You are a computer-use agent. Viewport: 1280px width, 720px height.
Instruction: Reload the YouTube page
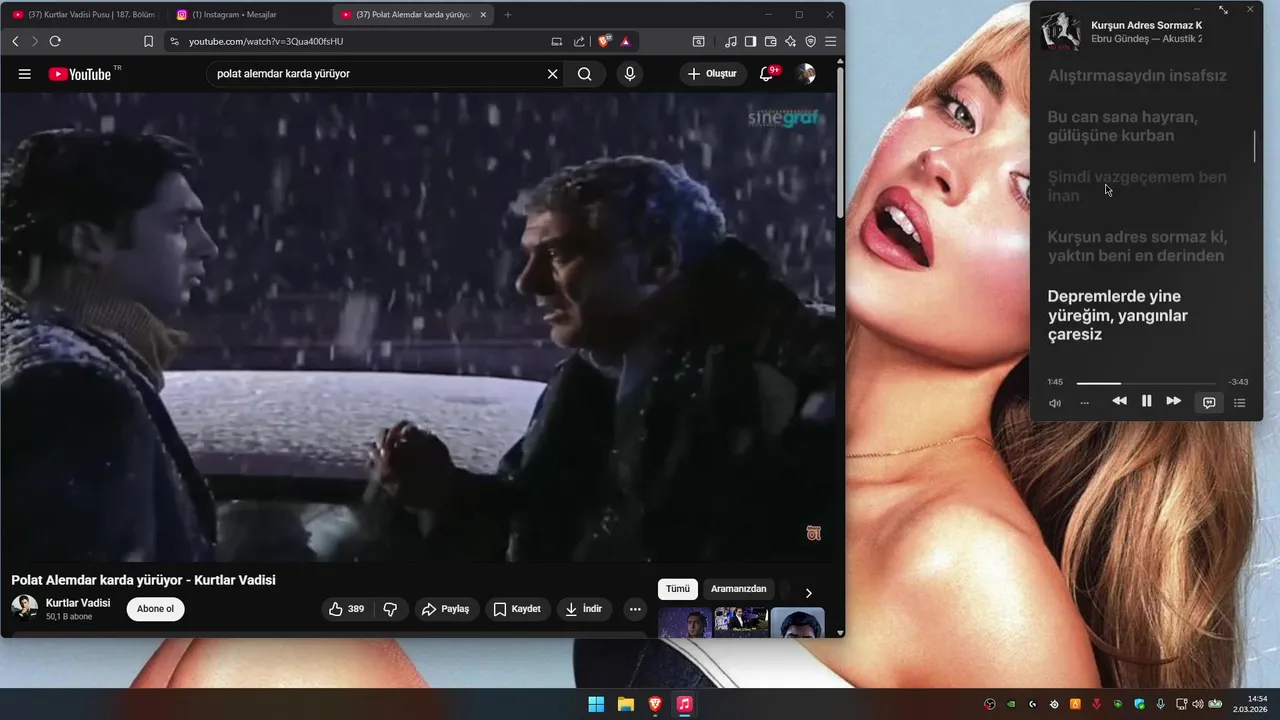tap(55, 41)
